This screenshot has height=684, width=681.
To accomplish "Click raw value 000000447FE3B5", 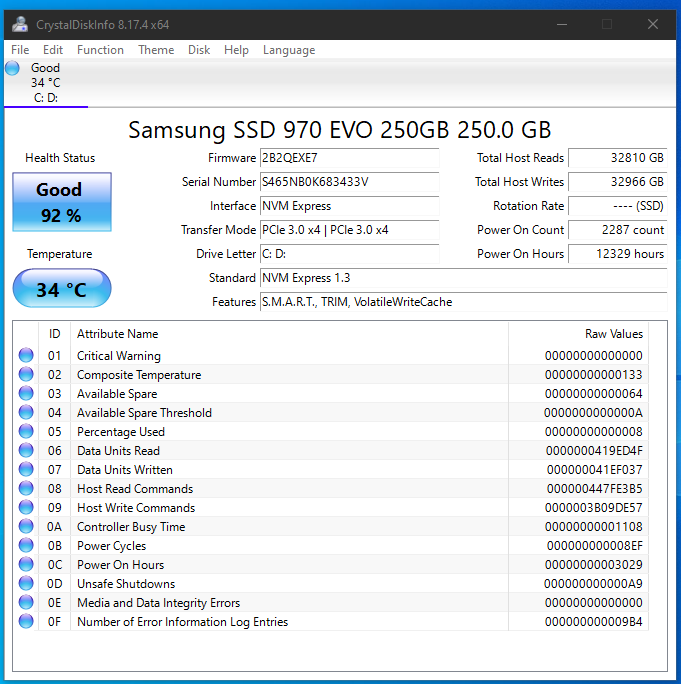I will coord(595,489).
